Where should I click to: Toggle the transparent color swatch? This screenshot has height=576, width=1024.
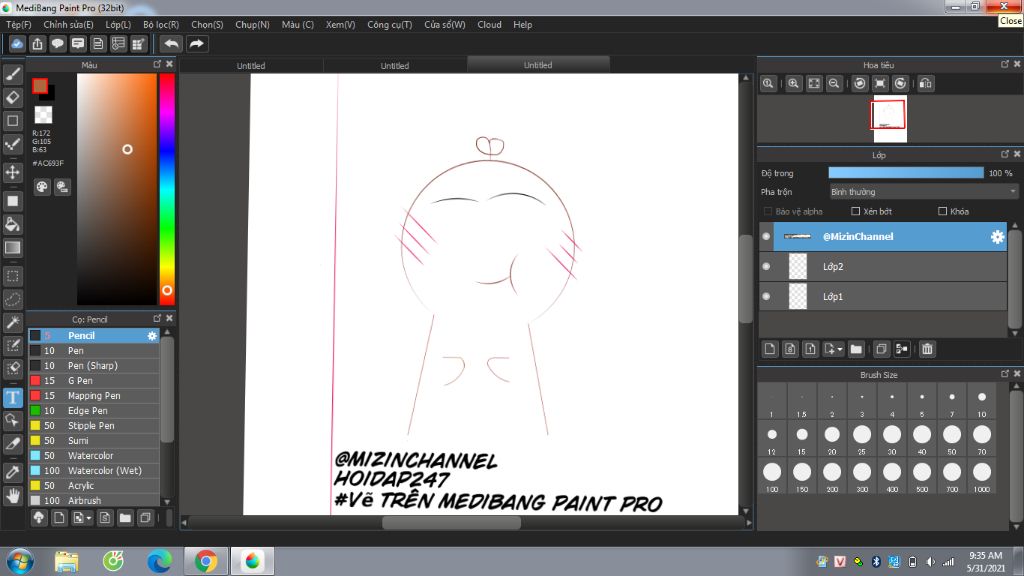[x=43, y=115]
